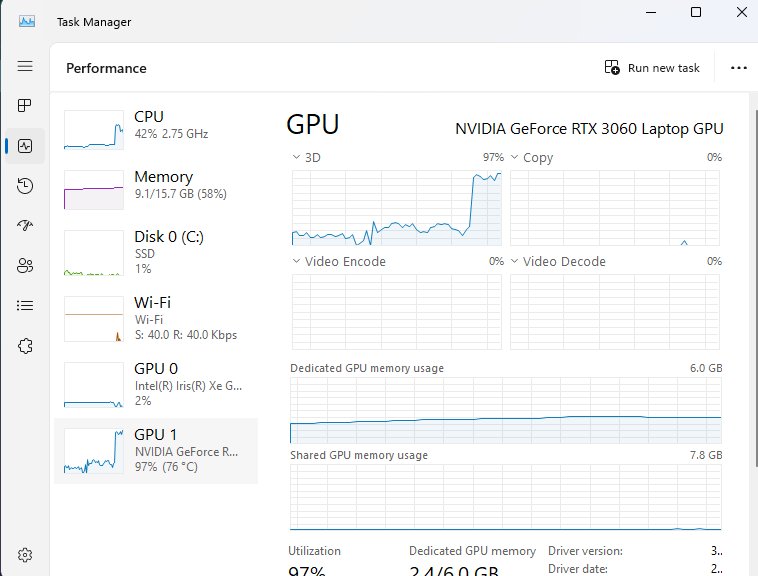
Task: Select GPU 1 NVIDIA GeForce entry
Action: (156, 451)
